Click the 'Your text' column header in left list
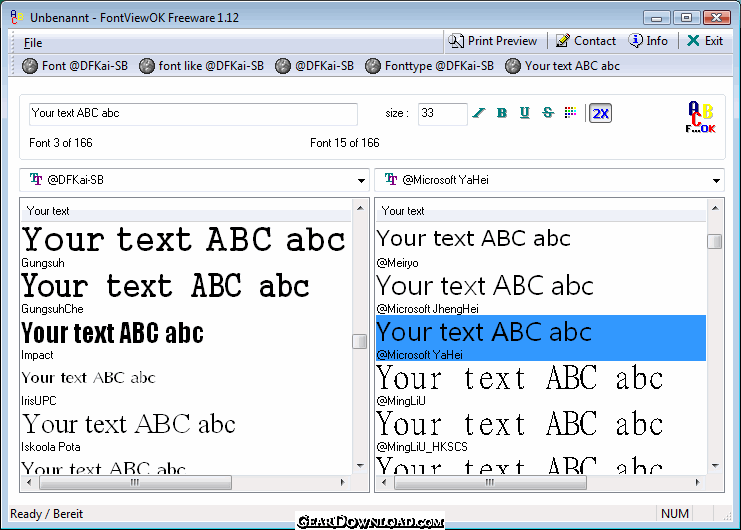This screenshot has height=530, width=741. (x=186, y=211)
